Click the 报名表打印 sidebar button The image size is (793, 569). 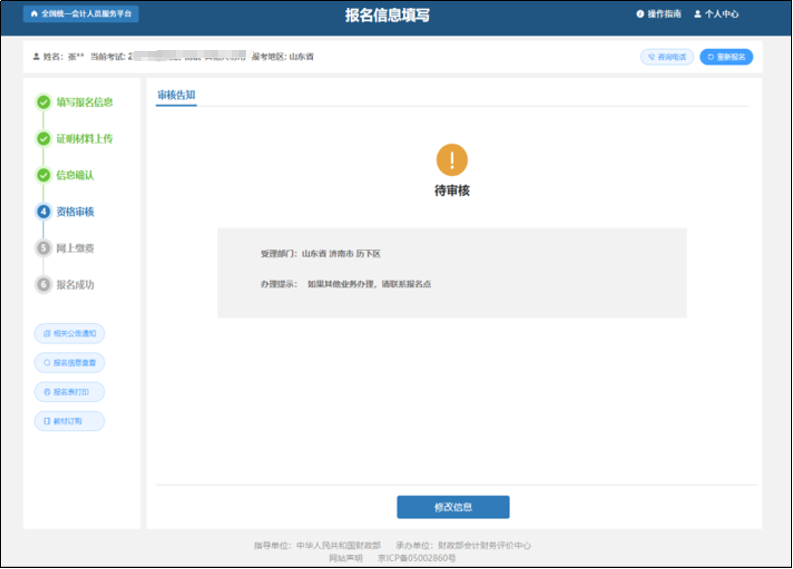[x=69, y=392]
